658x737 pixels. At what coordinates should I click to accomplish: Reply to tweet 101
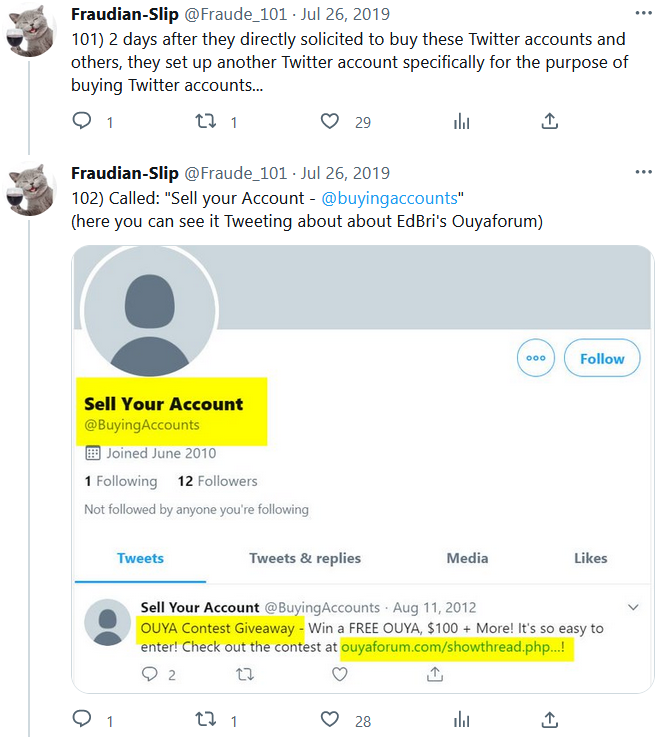(x=82, y=122)
